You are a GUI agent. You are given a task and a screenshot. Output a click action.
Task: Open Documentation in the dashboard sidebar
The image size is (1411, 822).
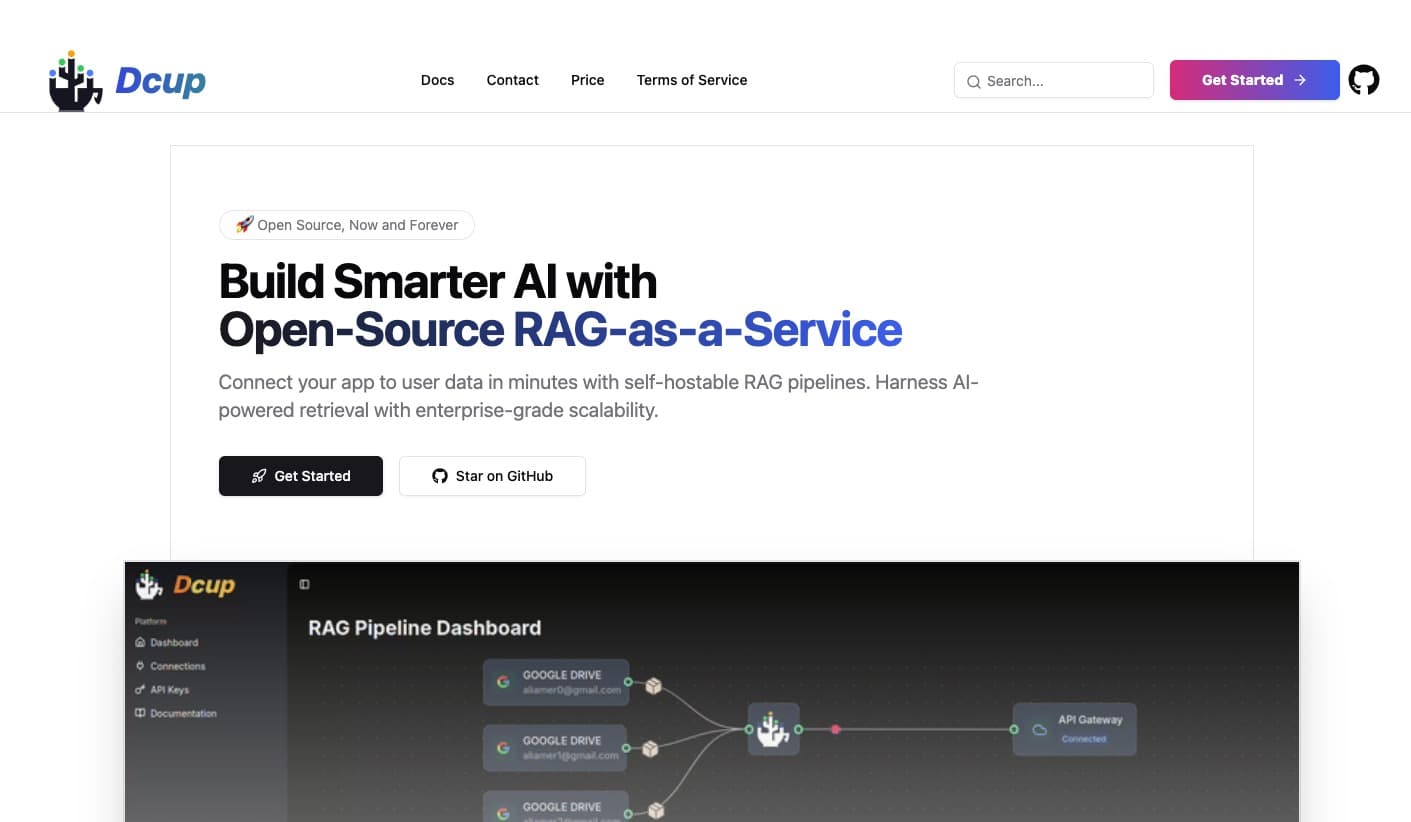(x=183, y=713)
